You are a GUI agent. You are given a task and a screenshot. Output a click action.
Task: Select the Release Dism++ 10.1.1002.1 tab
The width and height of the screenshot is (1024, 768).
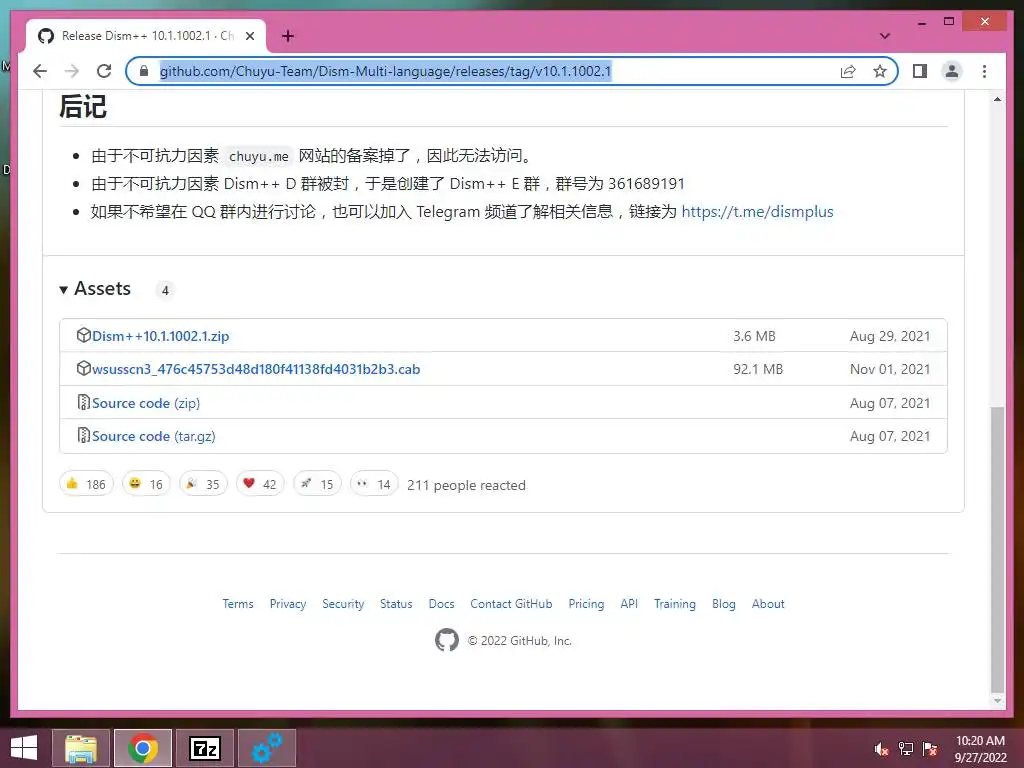[146, 36]
